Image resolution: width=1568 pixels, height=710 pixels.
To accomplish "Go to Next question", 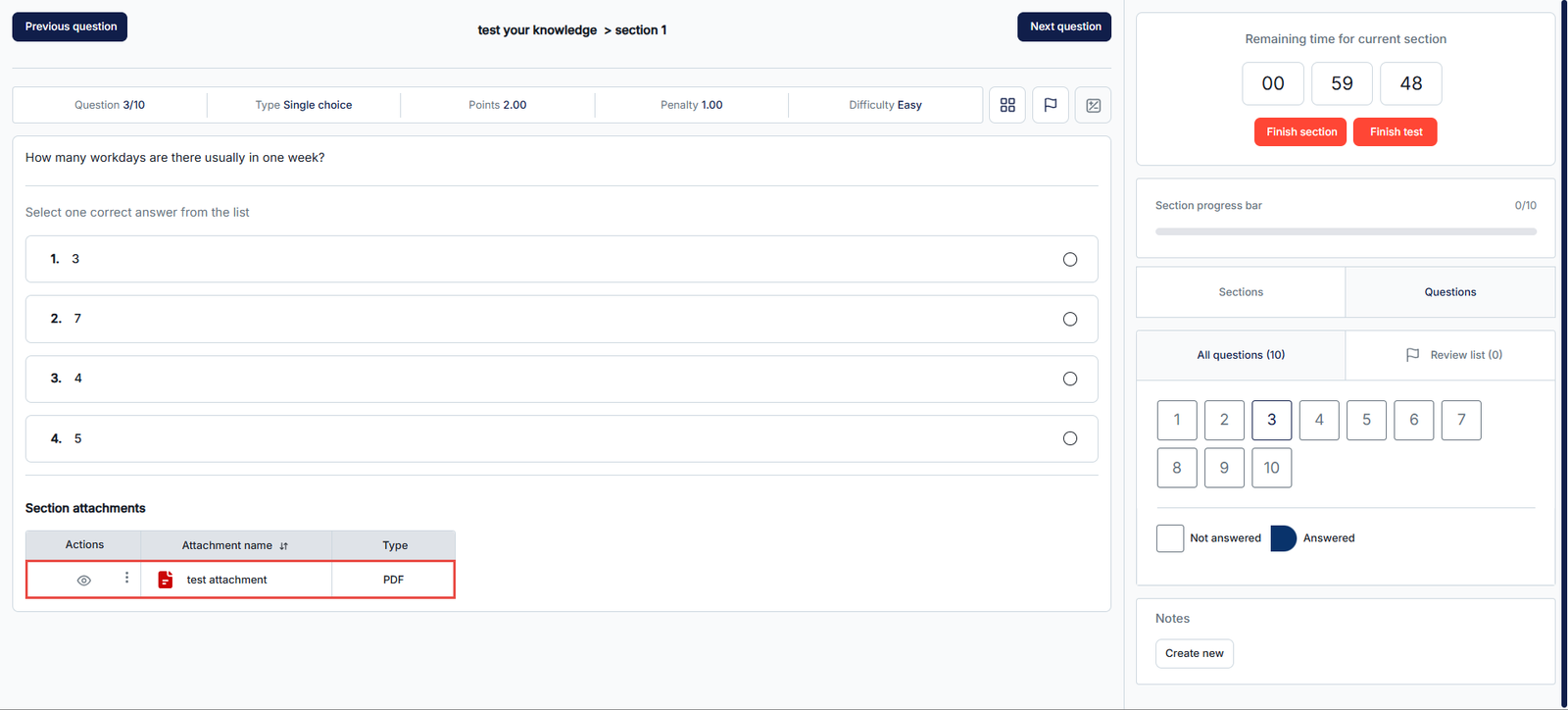I will [x=1064, y=26].
